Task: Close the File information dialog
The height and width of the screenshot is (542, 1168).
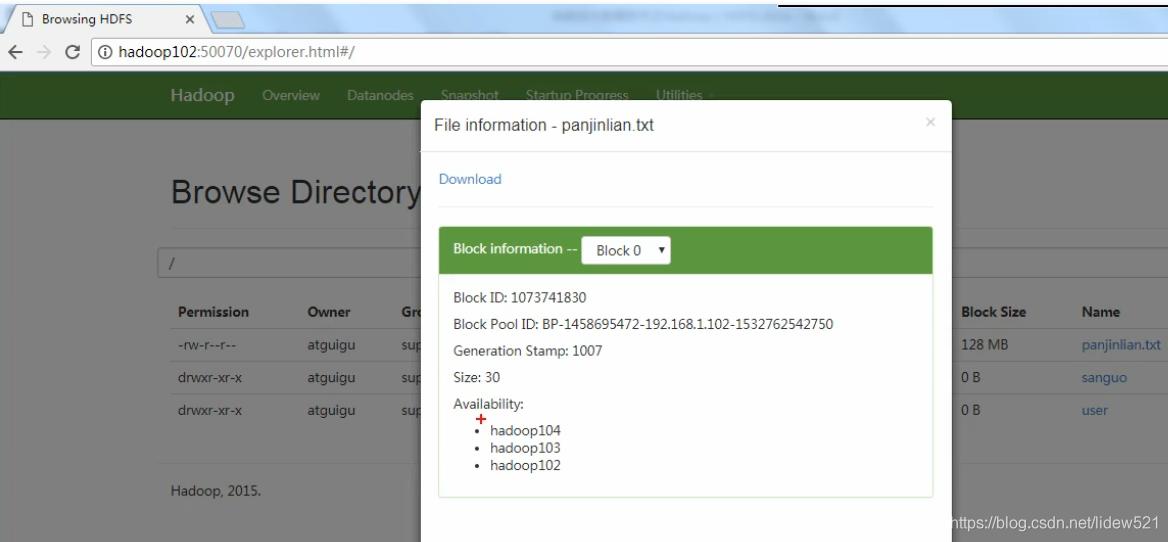Action: point(930,122)
